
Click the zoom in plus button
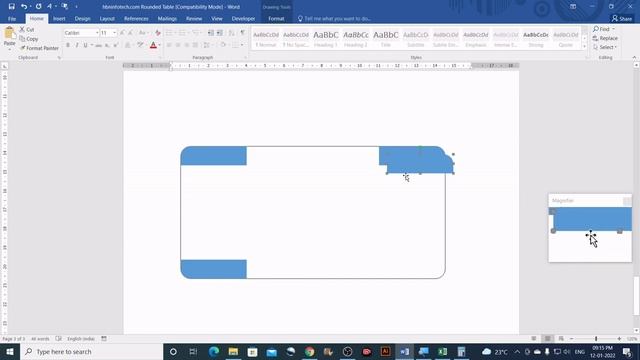point(619,339)
